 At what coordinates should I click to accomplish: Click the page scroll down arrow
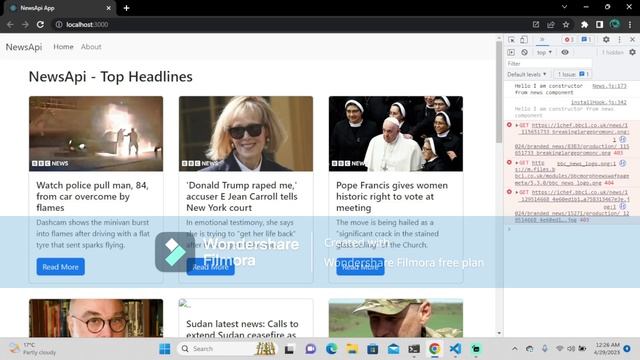click(x=499, y=333)
